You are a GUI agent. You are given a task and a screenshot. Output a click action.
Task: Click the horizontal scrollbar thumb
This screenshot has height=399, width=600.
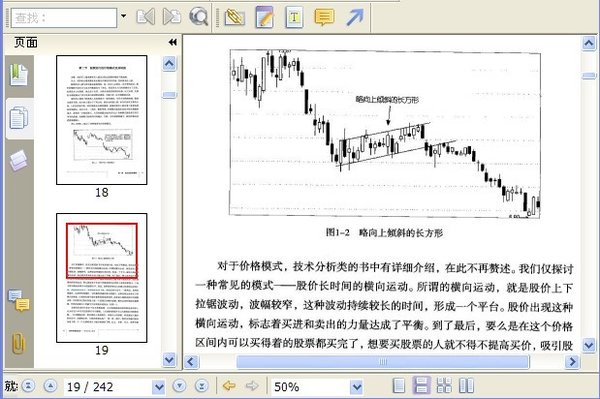tap(383, 362)
